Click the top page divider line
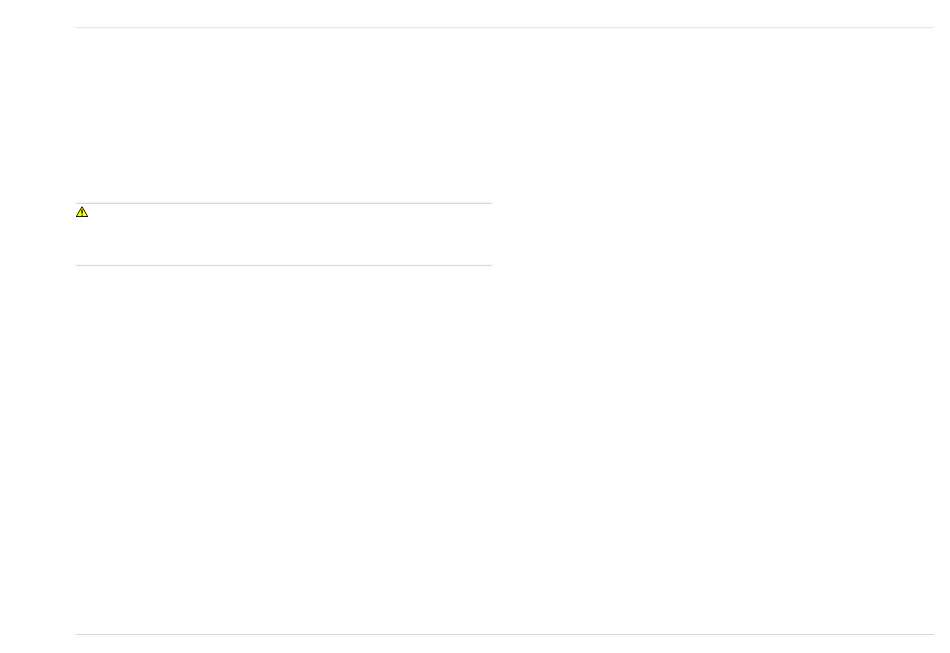 pos(504,27)
